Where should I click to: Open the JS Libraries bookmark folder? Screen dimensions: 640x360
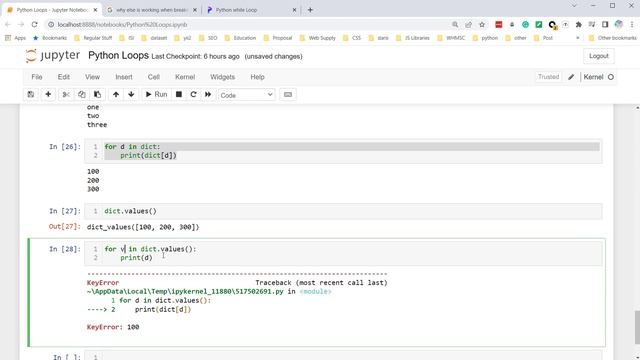tap(413, 38)
